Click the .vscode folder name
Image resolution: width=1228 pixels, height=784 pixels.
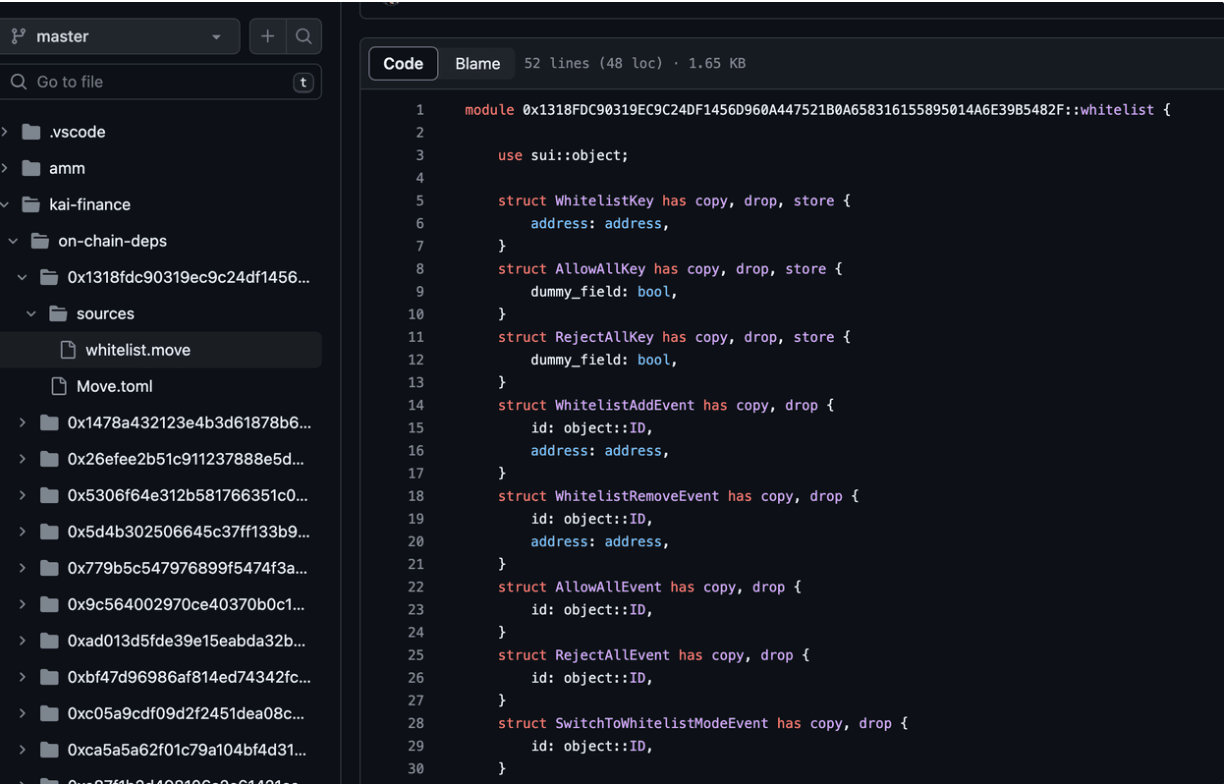point(77,132)
